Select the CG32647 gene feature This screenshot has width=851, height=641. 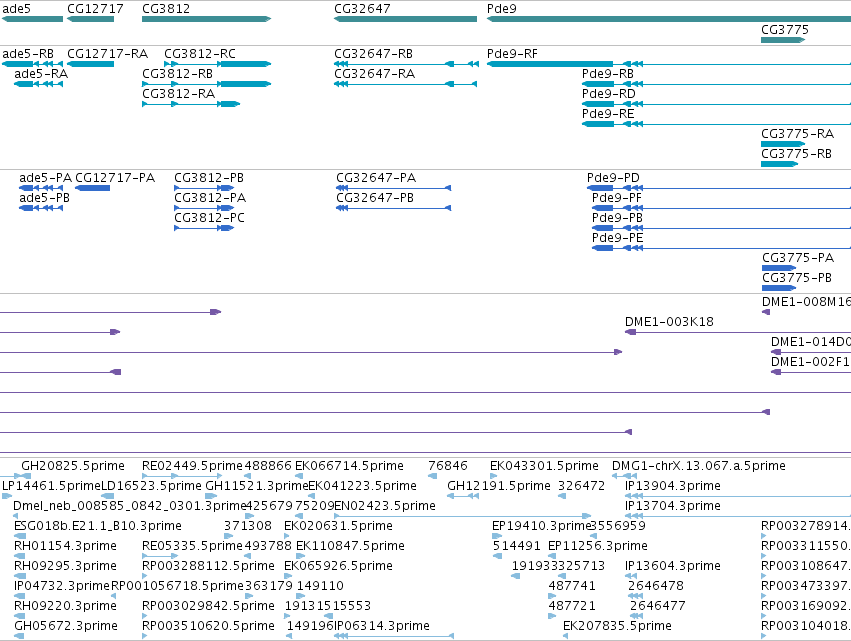405,19
